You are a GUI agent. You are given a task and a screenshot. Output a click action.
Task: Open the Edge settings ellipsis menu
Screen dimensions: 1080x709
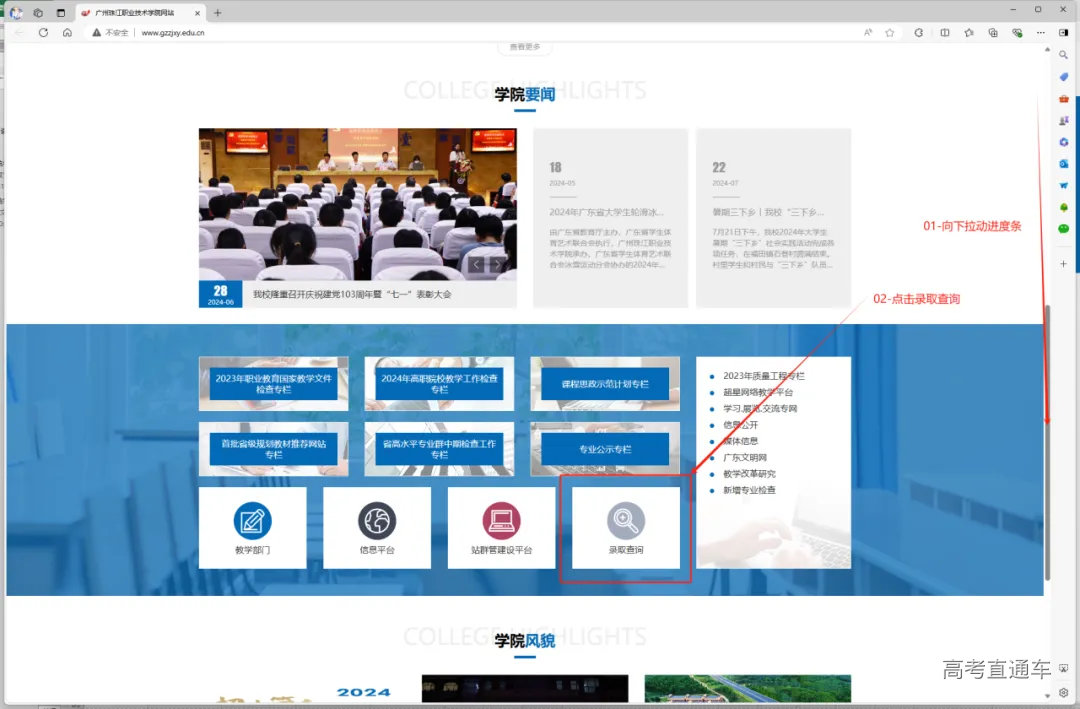1038,32
